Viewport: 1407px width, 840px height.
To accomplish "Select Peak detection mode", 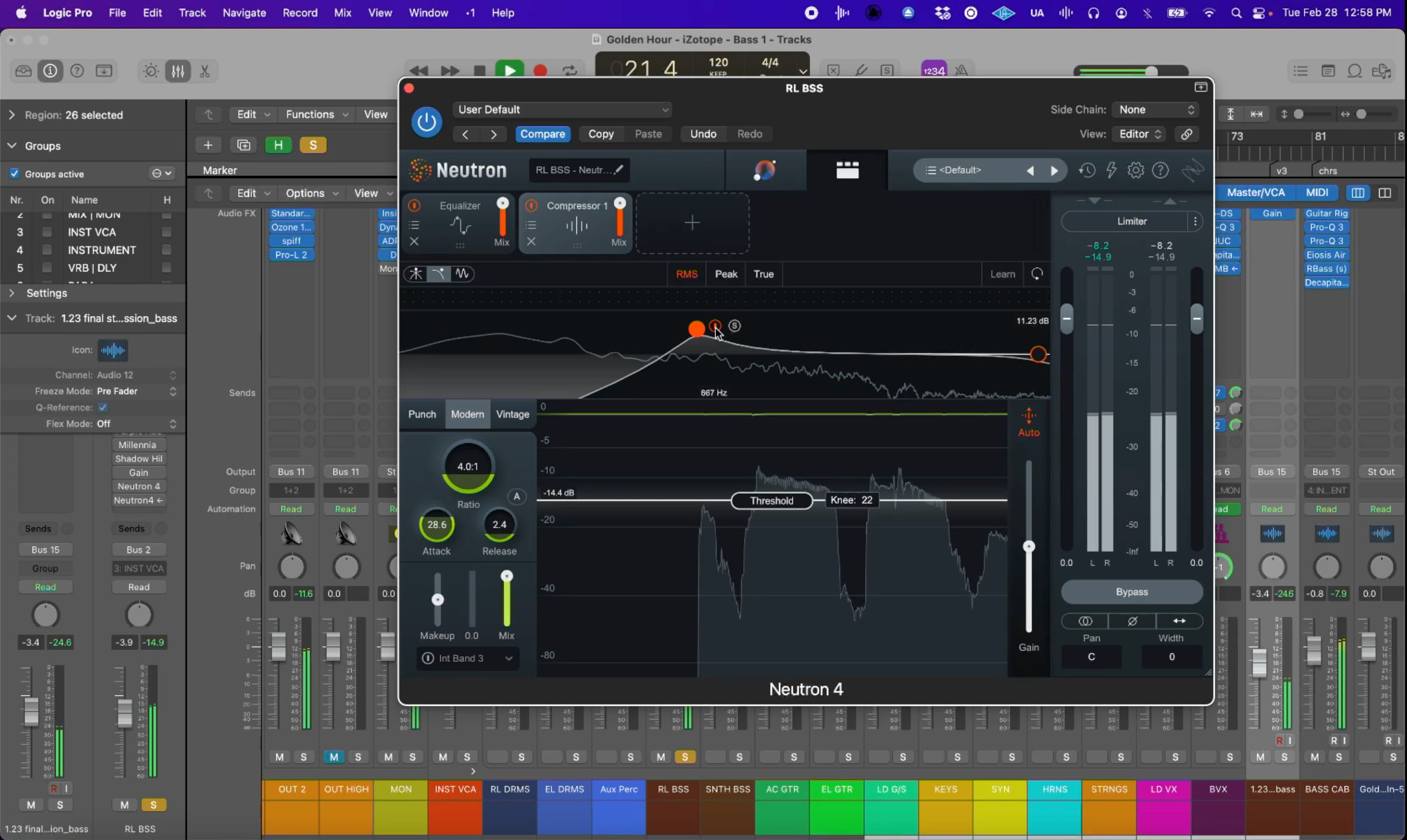I will pyautogui.click(x=726, y=274).
